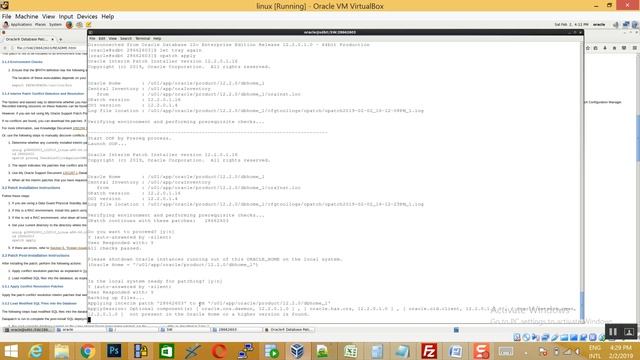Viewport: 640px width, 360px height.
Task: Open the VirtualBox File menu
Action: pos(7,16)
